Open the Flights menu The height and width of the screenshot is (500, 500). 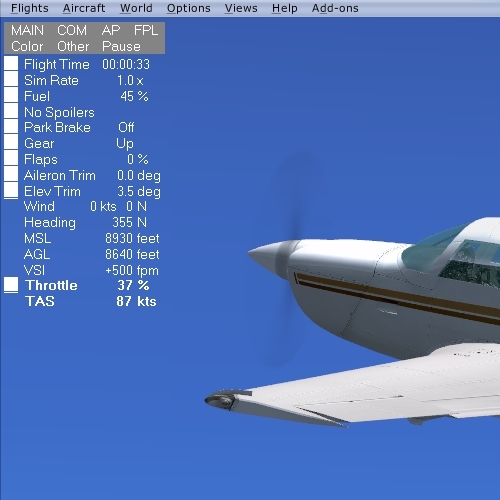click(30, 8)
